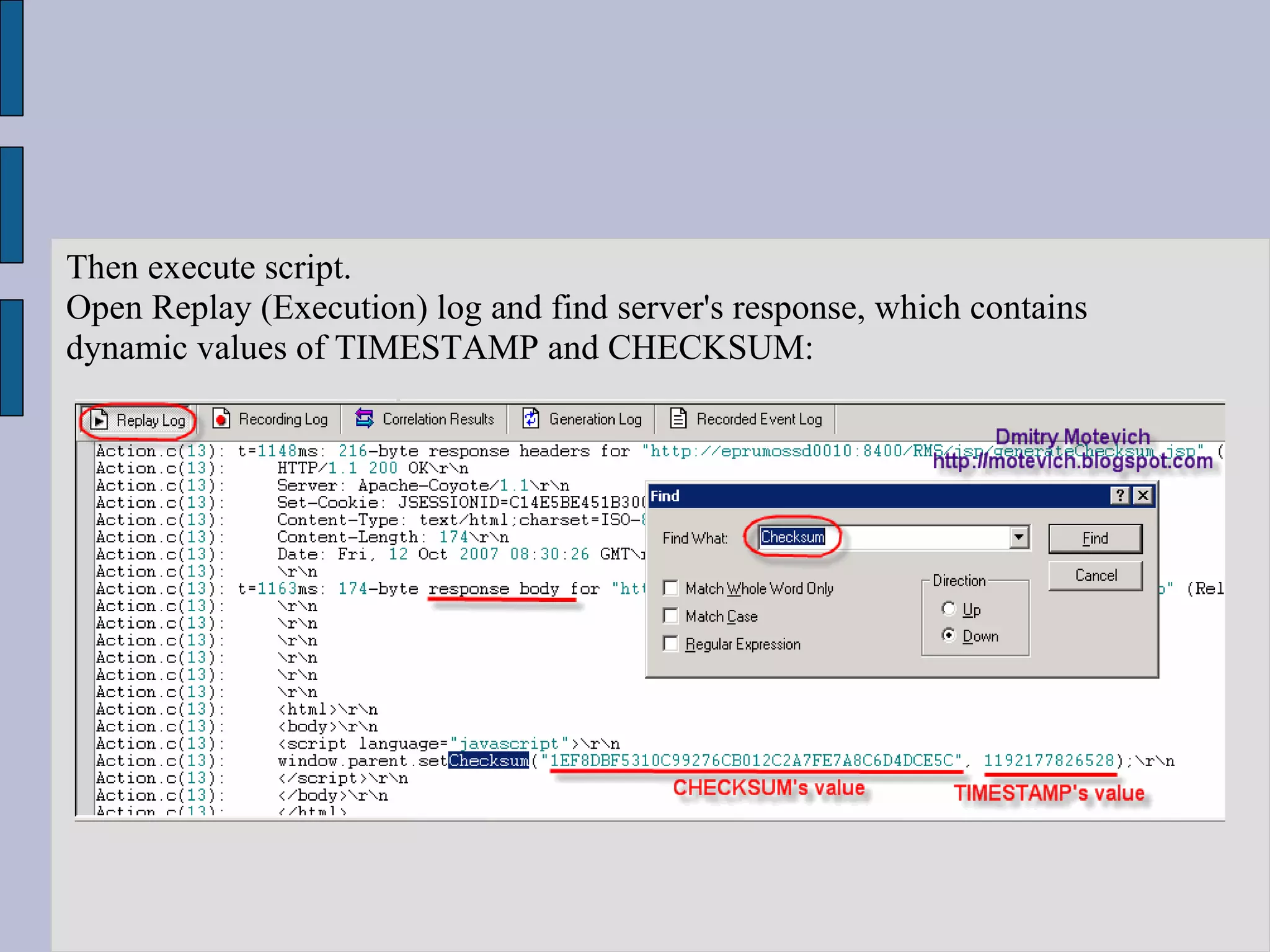Cancel the Find dialog
This screenshot has height=952, width=1270.
1095,576
